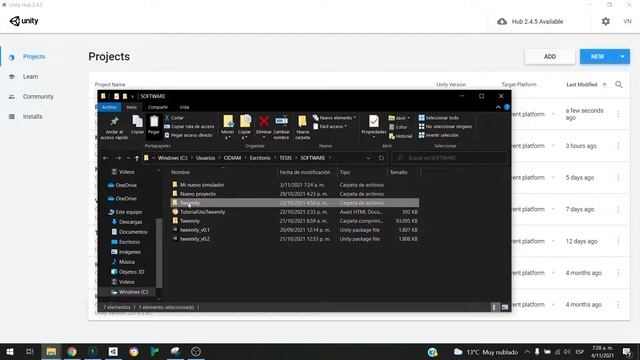Click the navigation pane scrollbar
The height and width of the screenshot is (360, 640).
159,252
